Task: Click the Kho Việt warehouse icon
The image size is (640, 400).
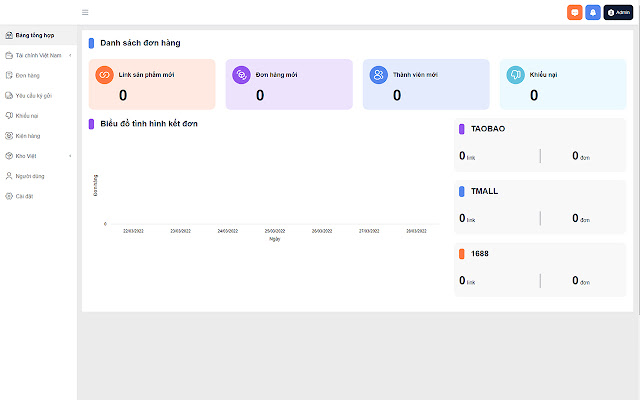Action: (x=9, y=156)
